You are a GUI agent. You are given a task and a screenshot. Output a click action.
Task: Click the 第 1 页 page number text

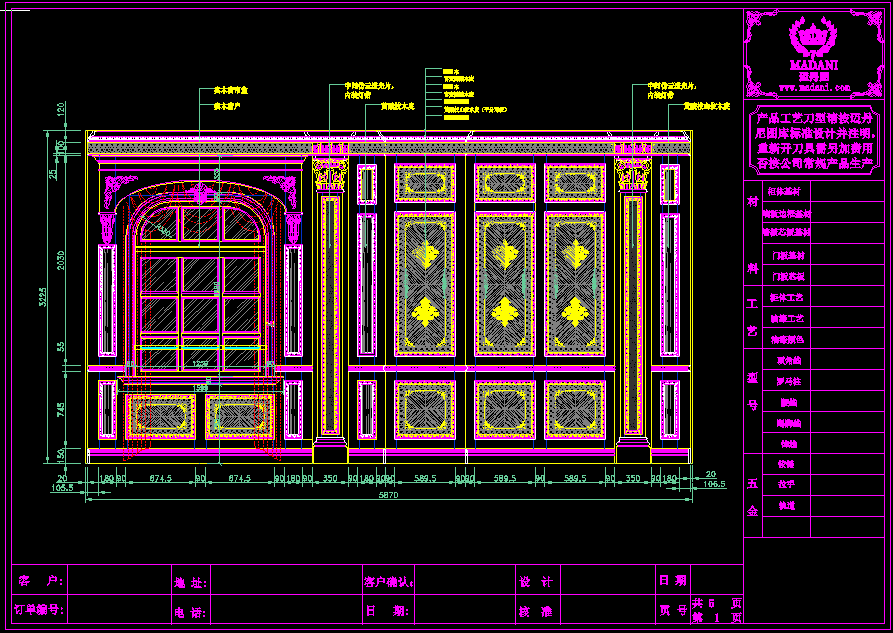pyautogui.click(x=717, y=618)
